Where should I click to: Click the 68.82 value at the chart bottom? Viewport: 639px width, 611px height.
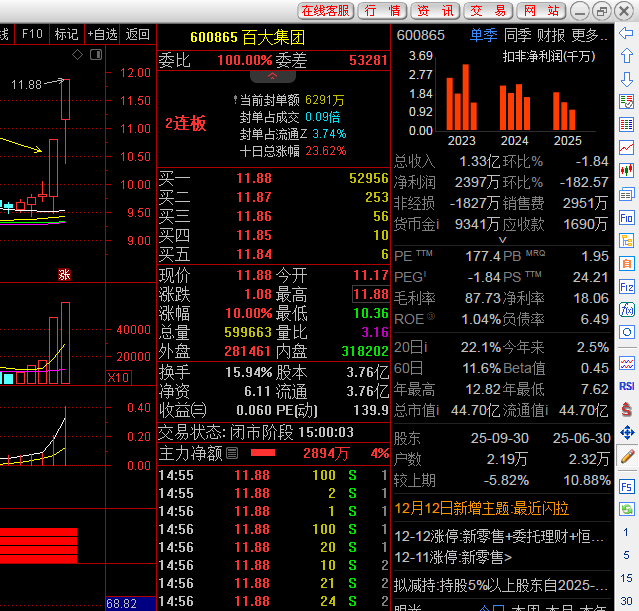[131, 604]
